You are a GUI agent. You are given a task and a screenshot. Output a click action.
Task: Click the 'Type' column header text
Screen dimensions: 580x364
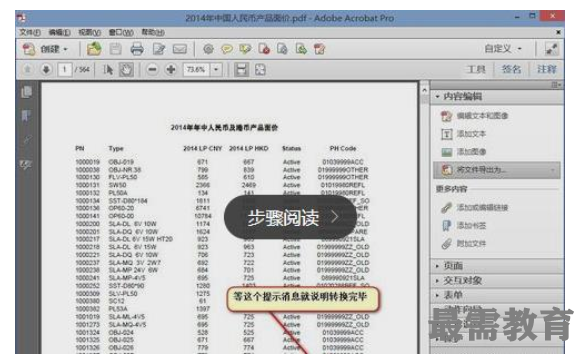pos(116,148)
